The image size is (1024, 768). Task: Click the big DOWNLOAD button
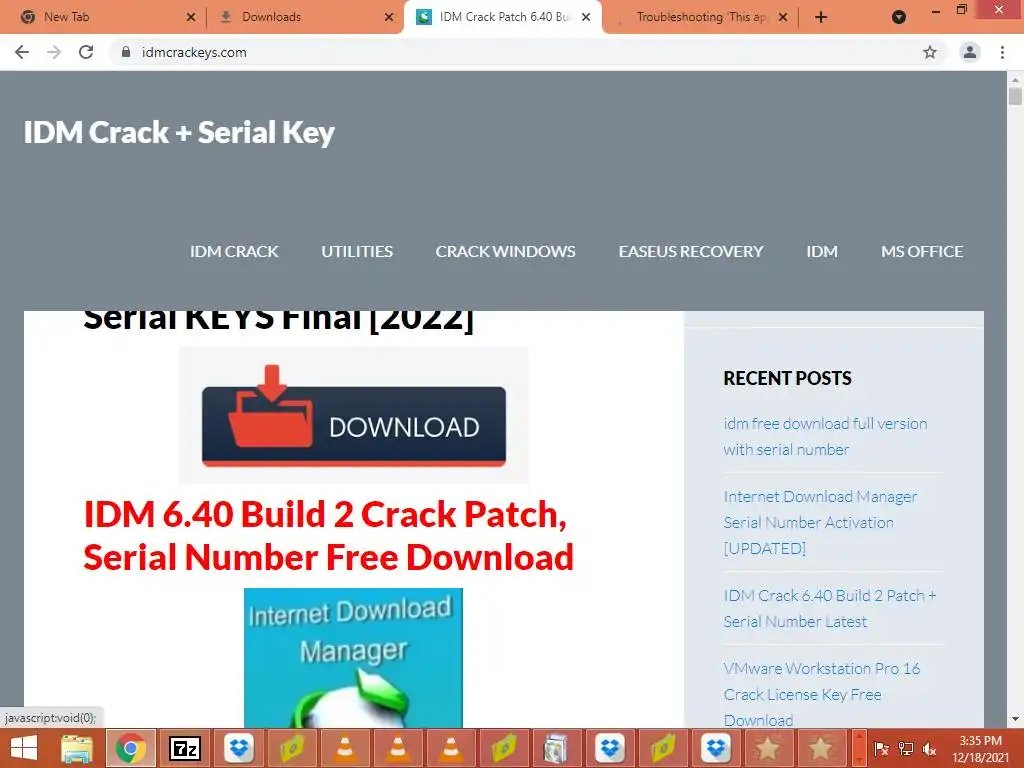353,425
